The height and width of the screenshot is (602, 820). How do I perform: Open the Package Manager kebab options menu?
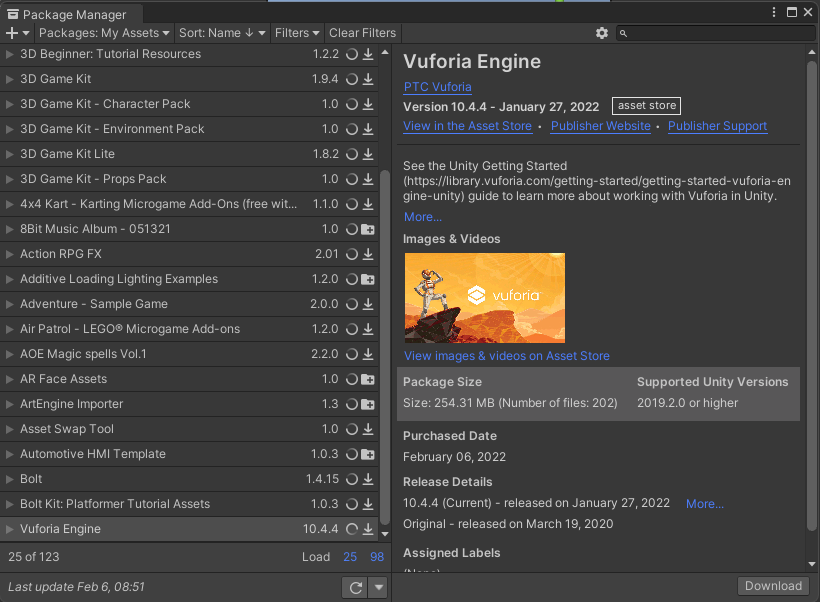[x=773, y=13]
